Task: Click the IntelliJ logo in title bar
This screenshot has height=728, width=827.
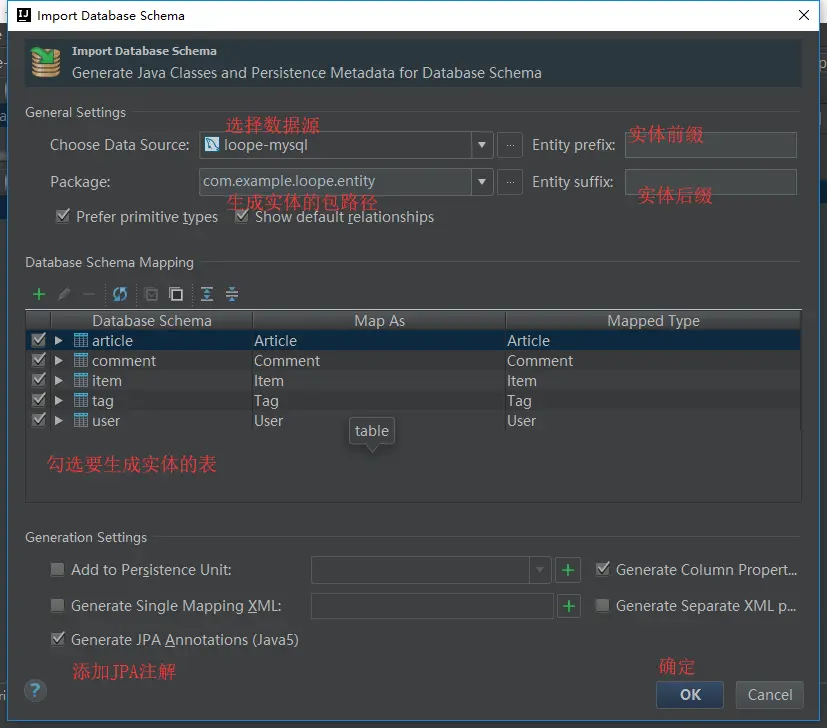Action: click(24, 15)
